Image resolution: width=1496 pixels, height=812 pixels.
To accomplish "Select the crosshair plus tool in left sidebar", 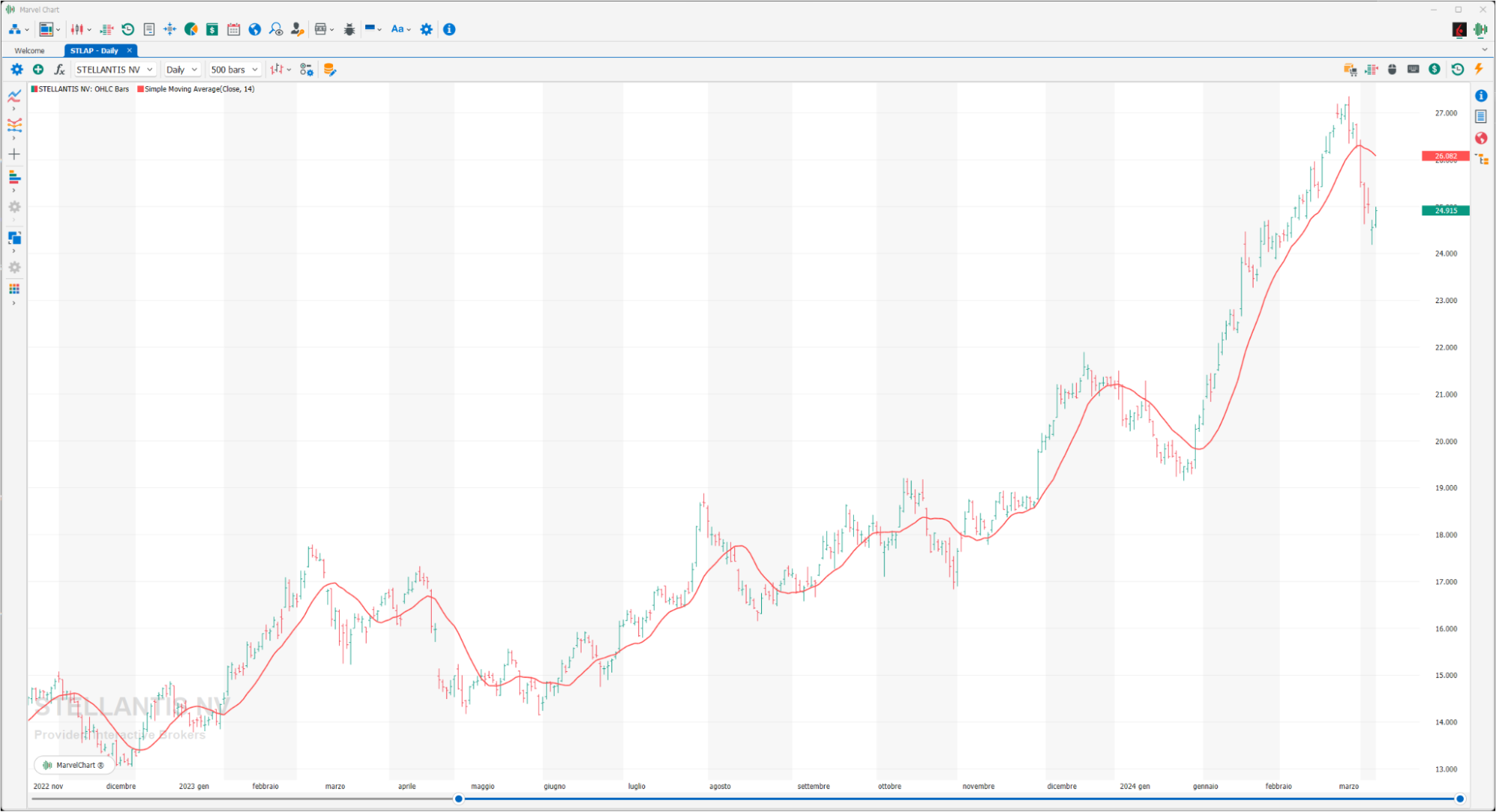I will coord(14,154).
